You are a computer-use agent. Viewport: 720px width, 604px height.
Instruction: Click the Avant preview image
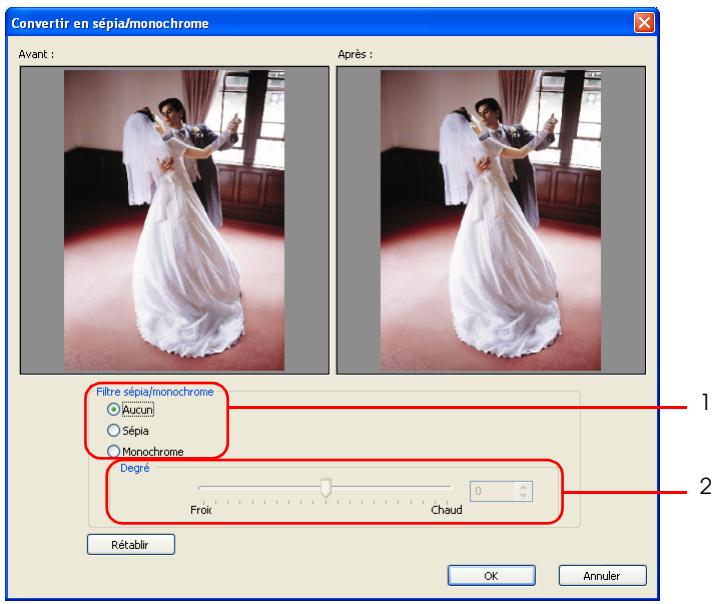[x=174, y=220]
